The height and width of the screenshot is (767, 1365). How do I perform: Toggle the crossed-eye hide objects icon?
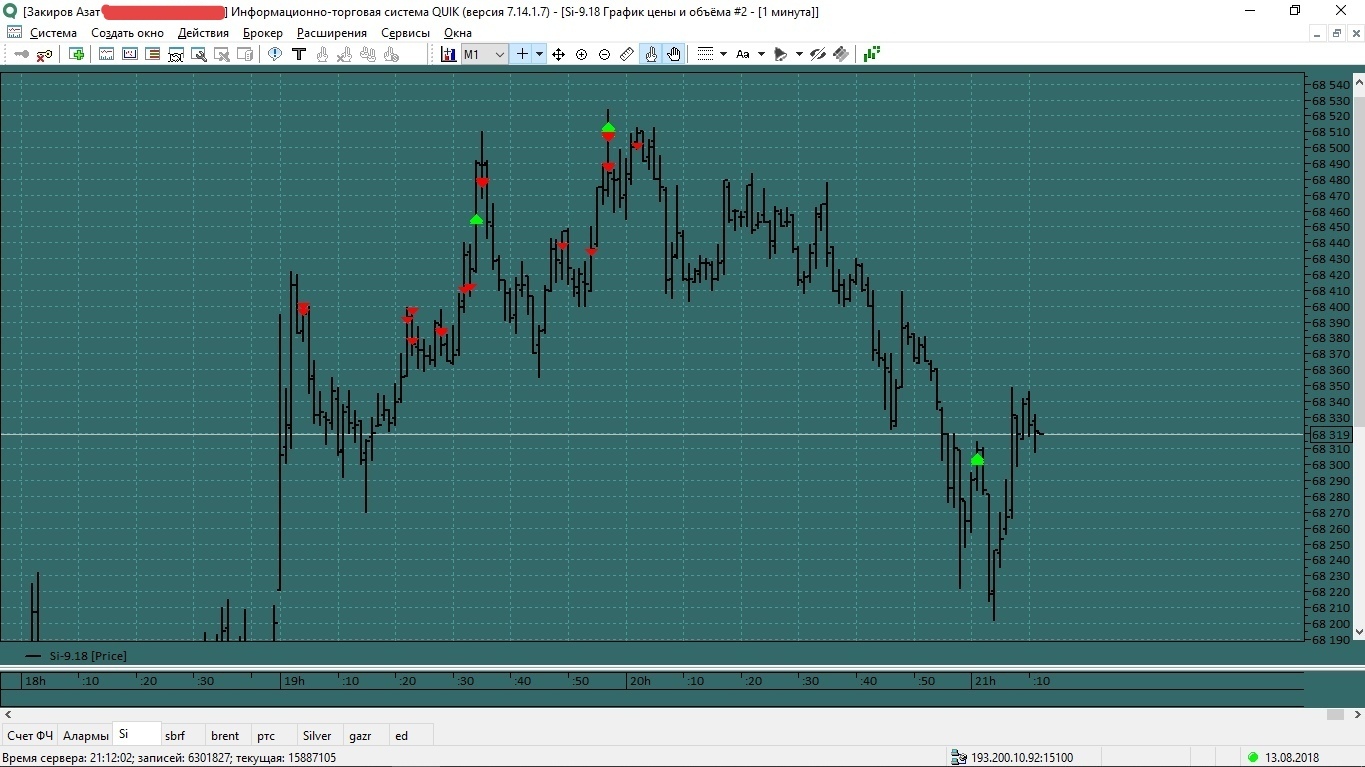[x=818, y=54]
